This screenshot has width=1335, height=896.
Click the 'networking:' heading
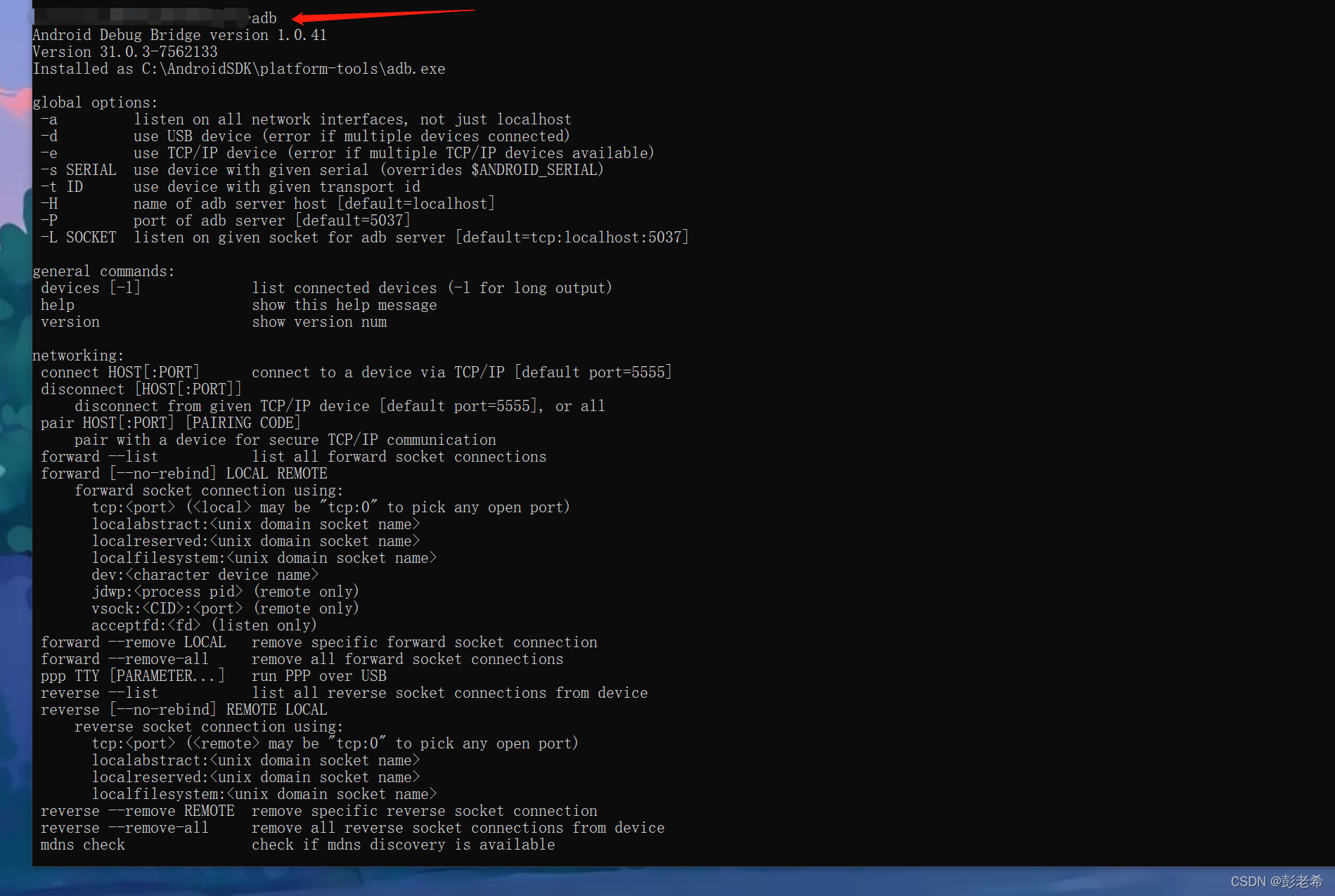(79, 356)
